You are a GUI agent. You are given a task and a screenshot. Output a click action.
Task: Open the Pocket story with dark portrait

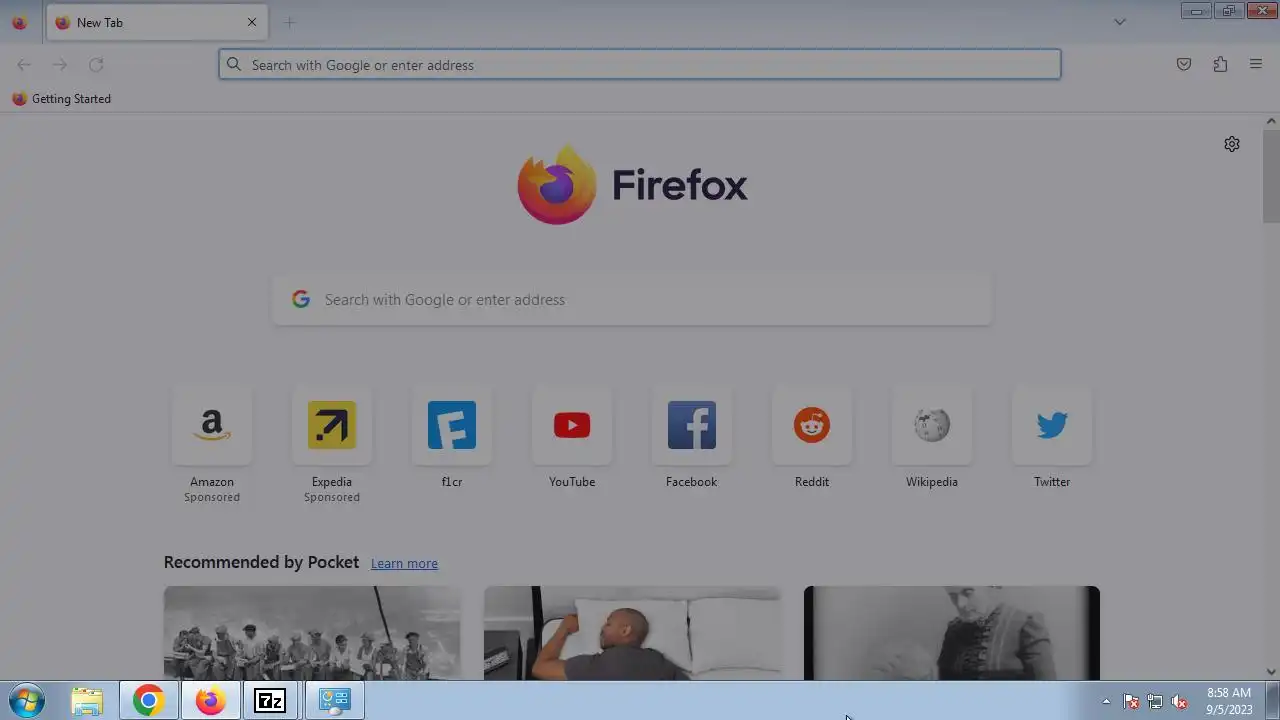tap(952, 633)
